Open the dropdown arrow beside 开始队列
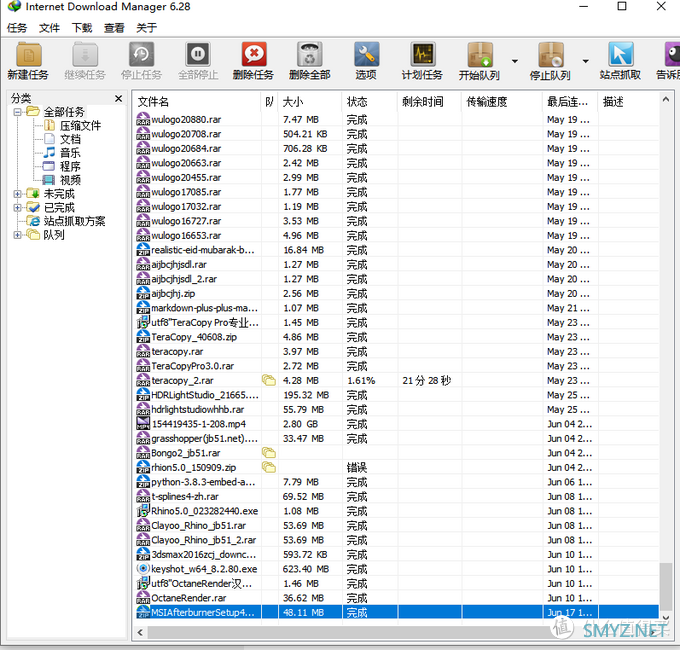 [x=515, y=61]
